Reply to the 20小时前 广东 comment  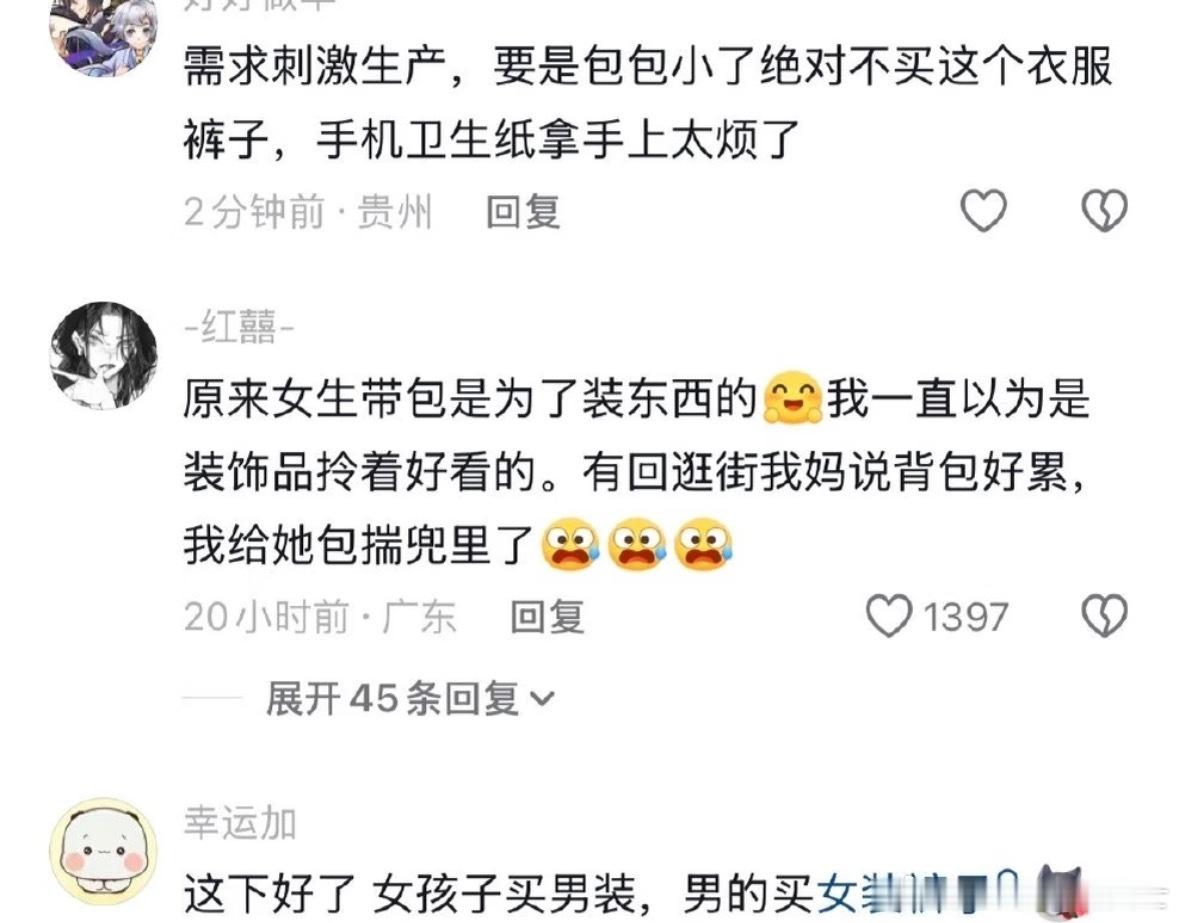(547, 617)
